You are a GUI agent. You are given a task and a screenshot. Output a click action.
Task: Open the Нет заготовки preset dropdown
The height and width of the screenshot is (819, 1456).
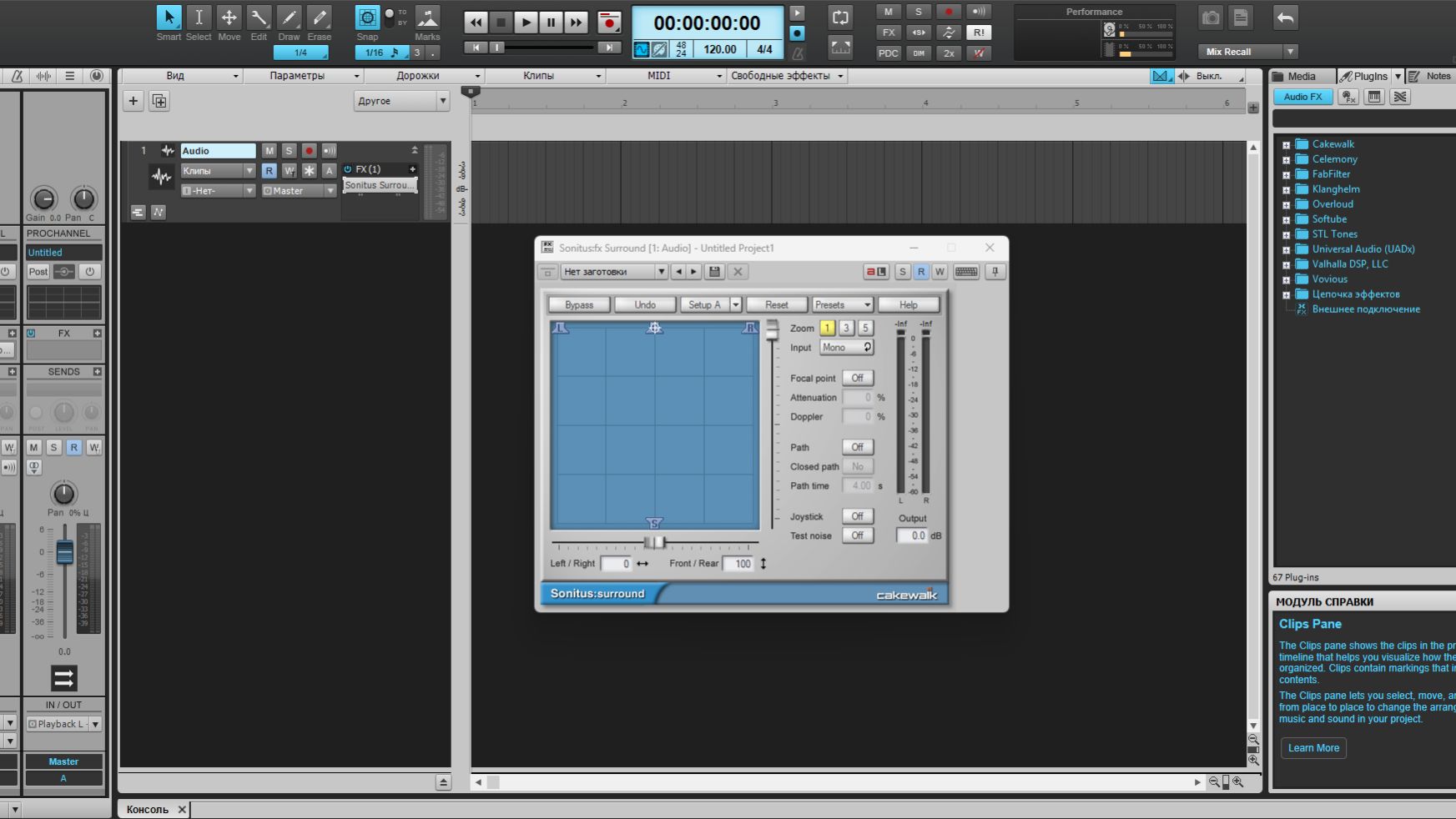[x=614, y=272]
